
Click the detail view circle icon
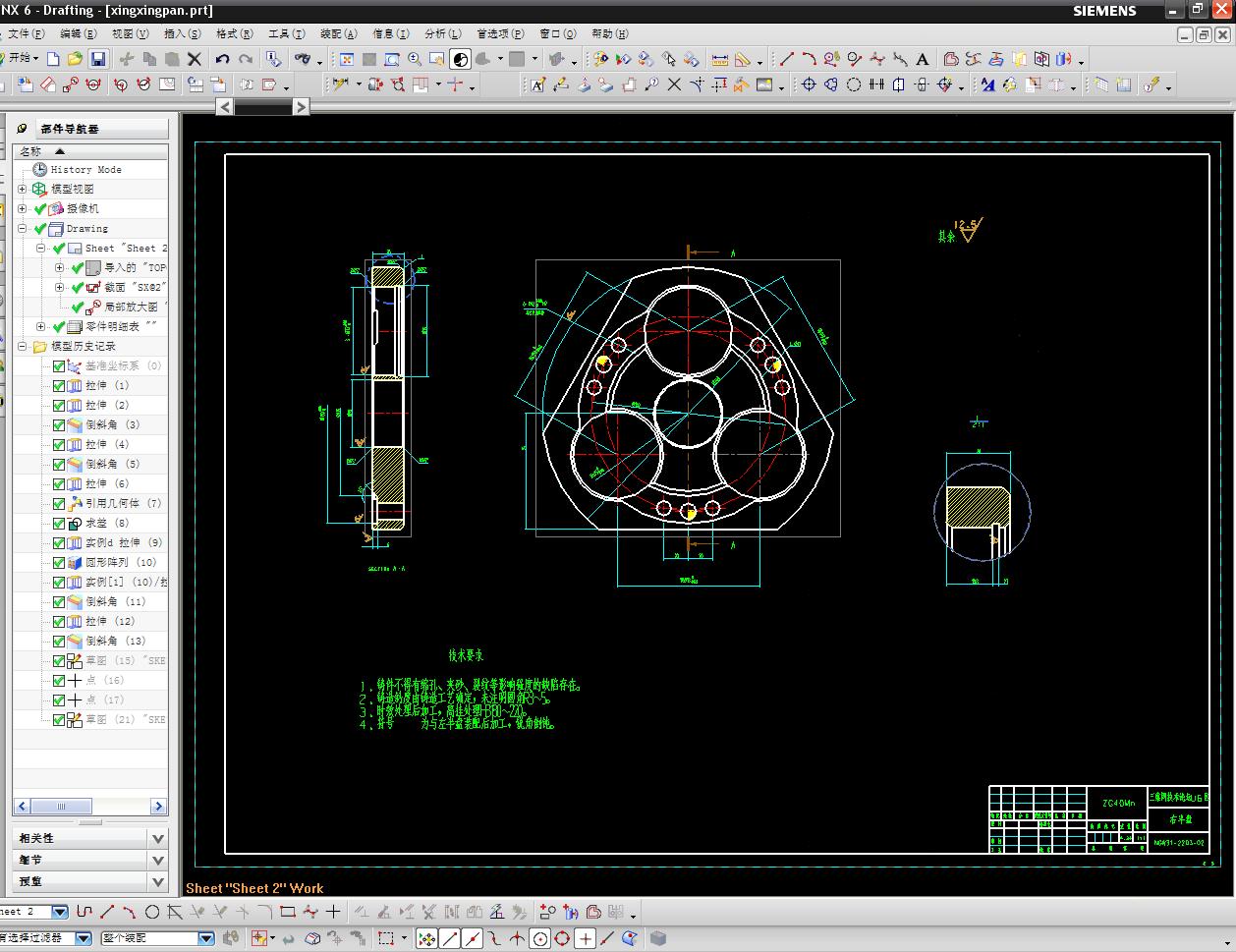pyautogui.click(x=71, y=85)
